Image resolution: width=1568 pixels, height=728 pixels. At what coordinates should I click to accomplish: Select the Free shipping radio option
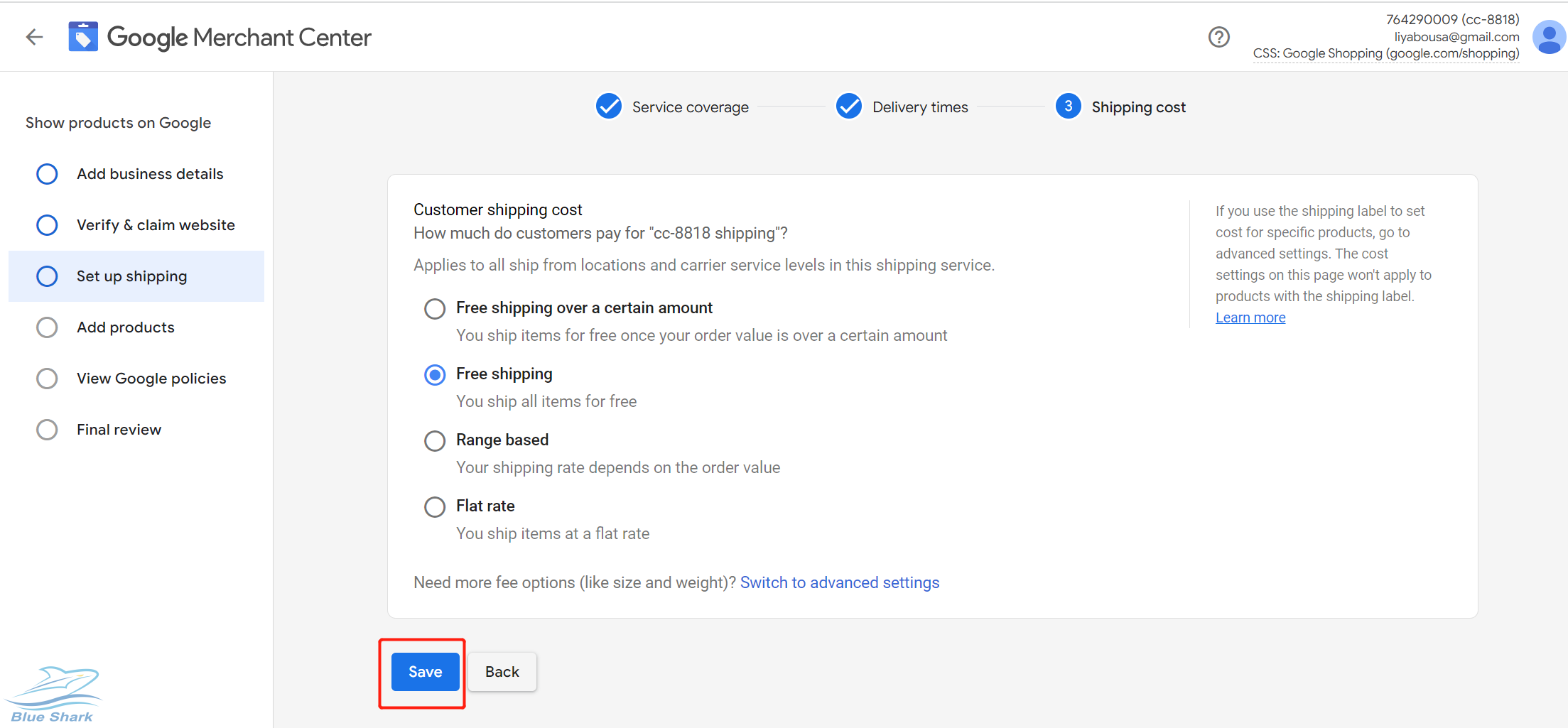(x=435, y=374)
